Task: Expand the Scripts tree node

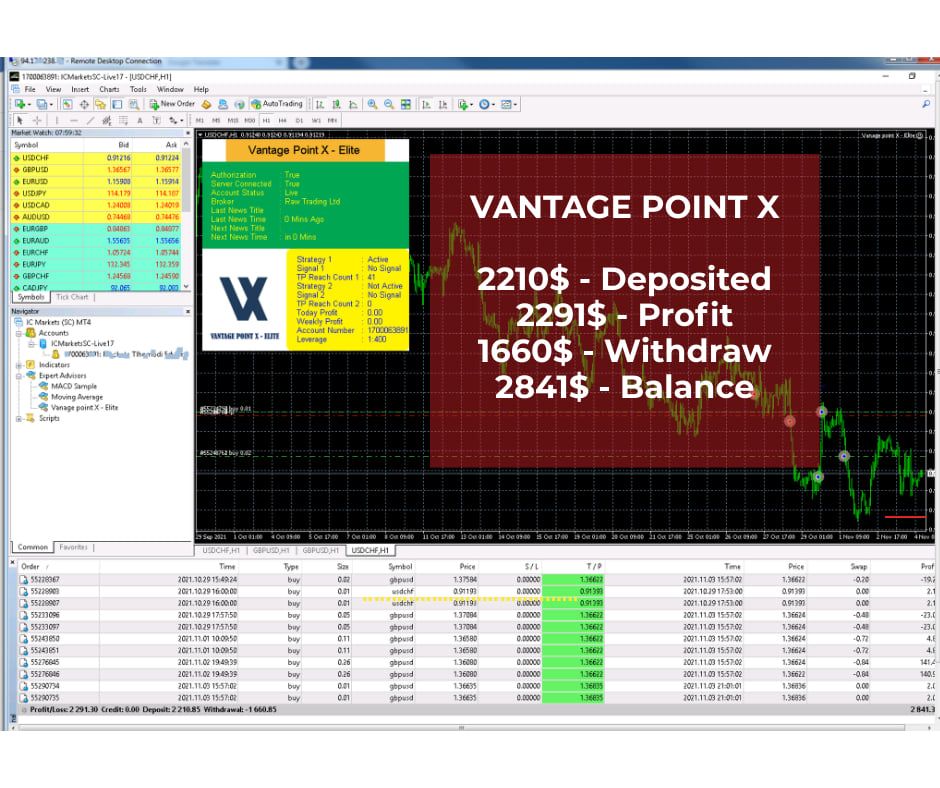Action: click(x=19, y=419)
